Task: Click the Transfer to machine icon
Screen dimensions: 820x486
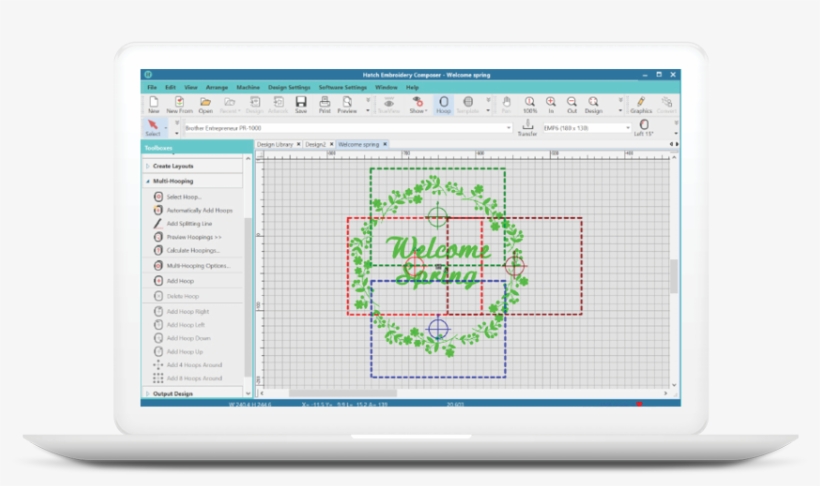Action: click(527, 126)
